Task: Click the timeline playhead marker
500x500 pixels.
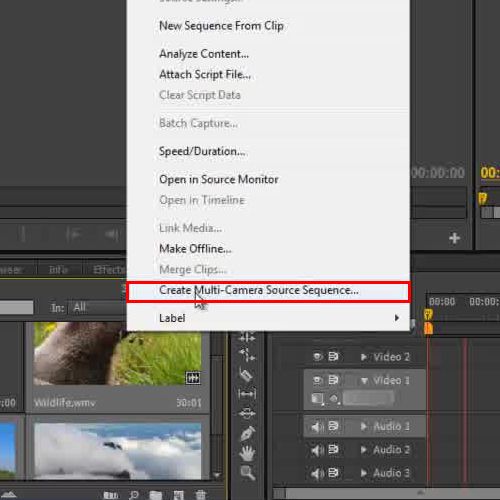Action: tap(428, 314)
